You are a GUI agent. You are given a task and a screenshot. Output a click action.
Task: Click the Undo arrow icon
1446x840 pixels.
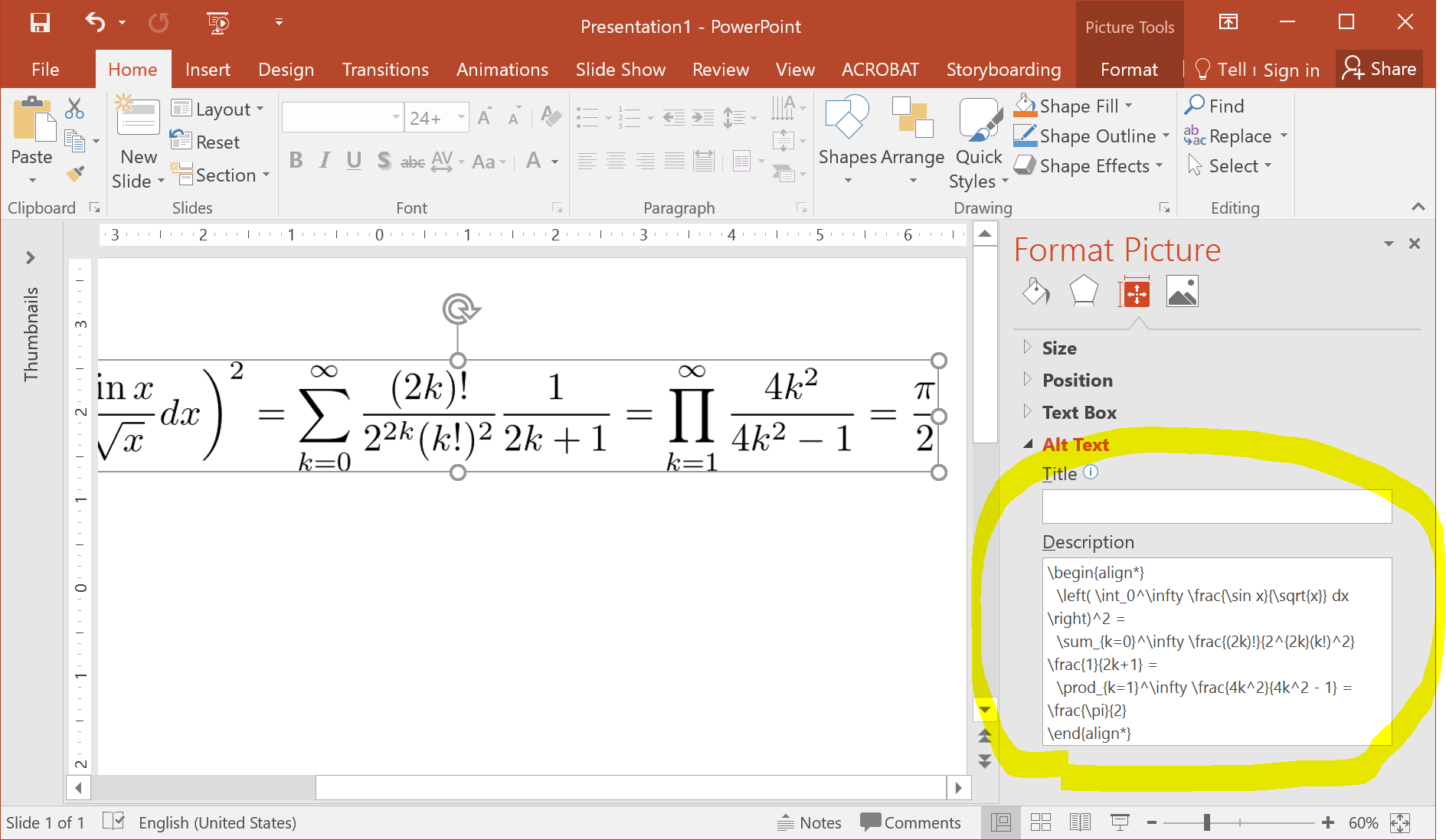pos(95,23)
